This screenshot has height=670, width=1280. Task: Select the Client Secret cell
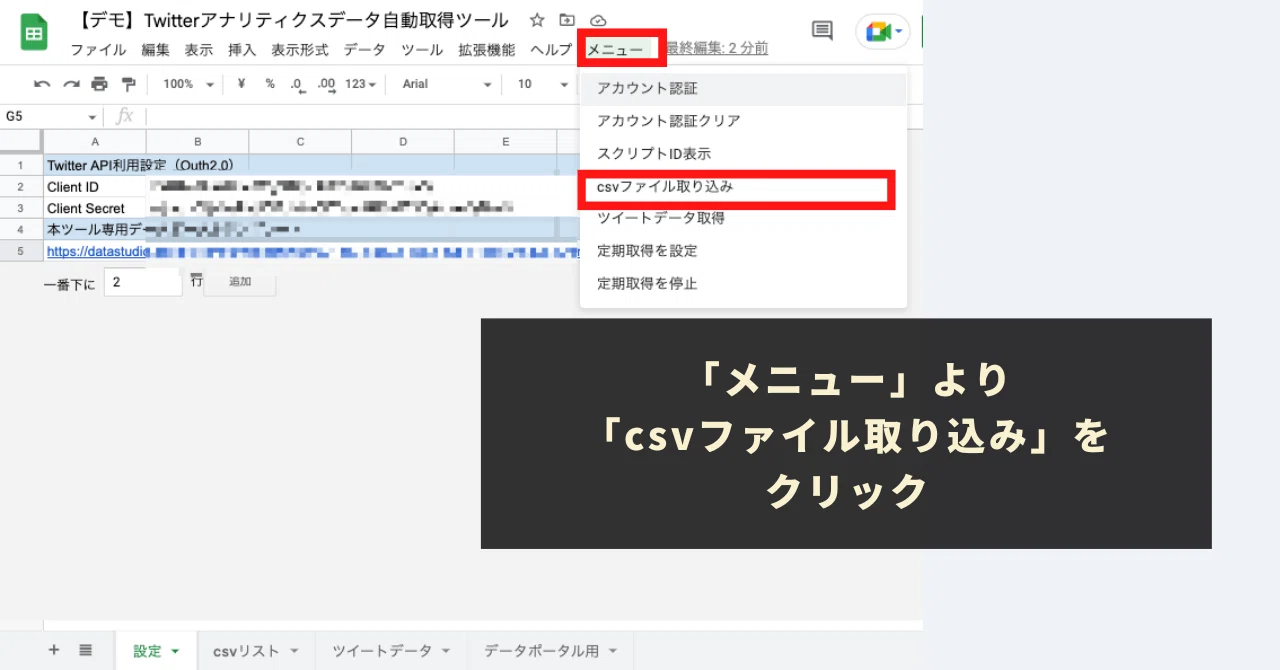(x=95, y=209)
